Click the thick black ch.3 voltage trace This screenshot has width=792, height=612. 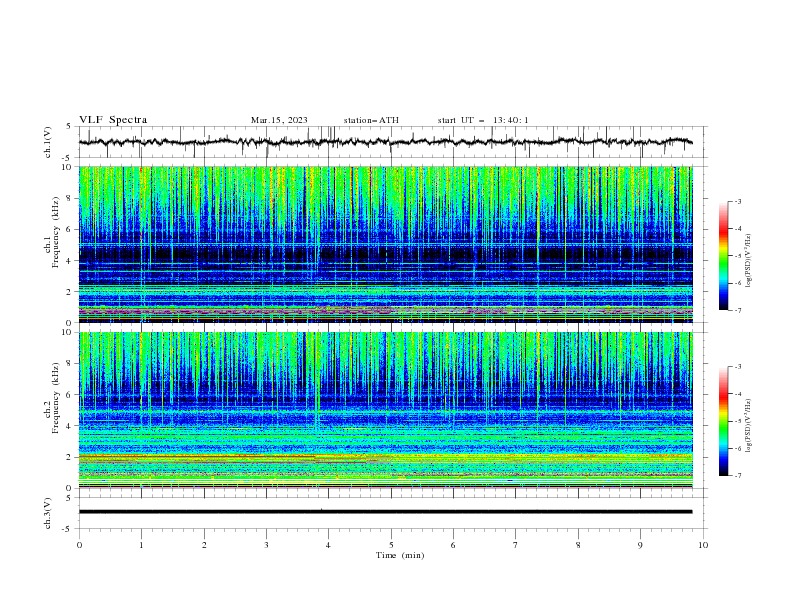tap(385, 512)
